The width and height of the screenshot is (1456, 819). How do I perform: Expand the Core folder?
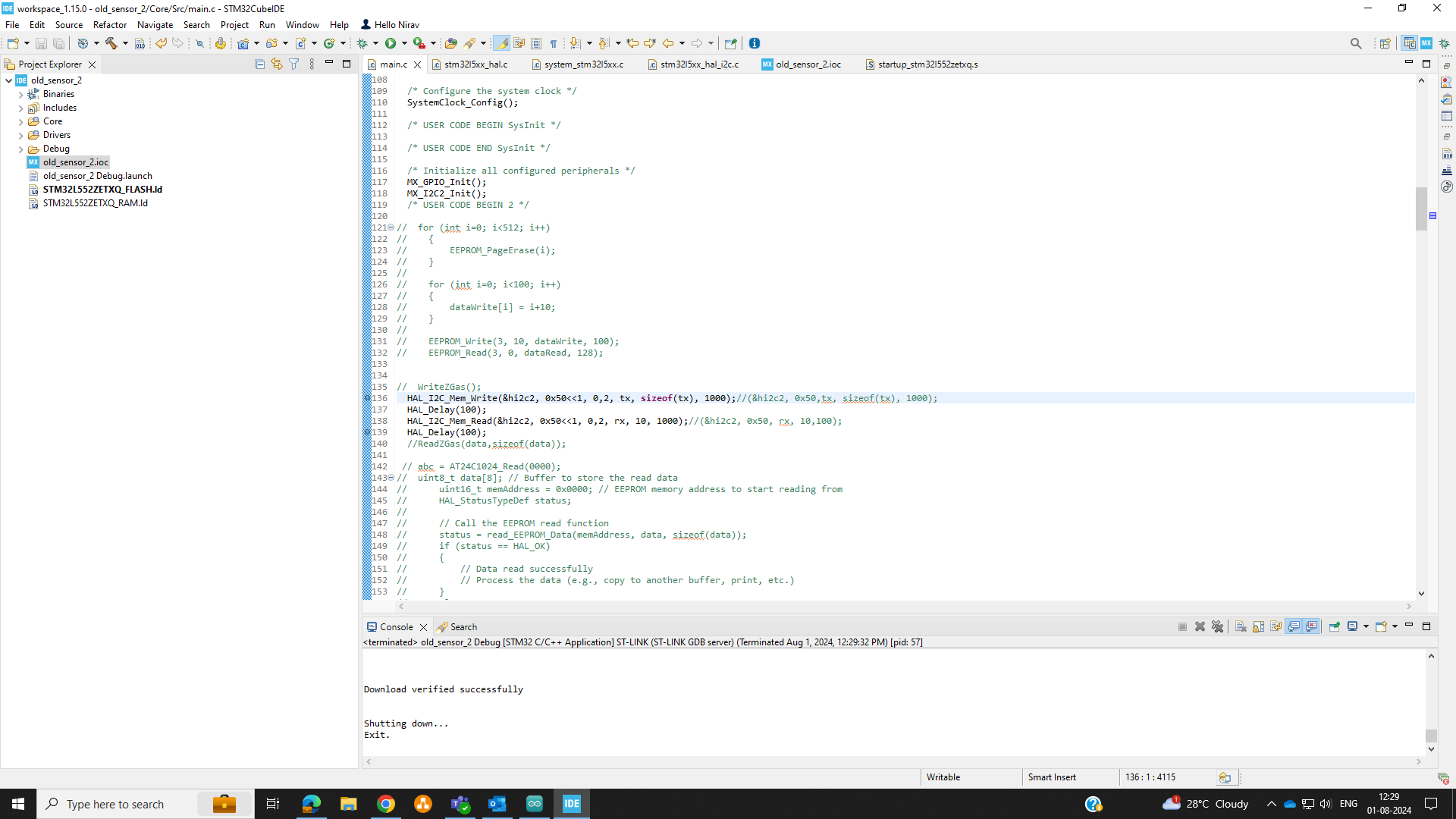pyautogui.click(x=20, y=121)
